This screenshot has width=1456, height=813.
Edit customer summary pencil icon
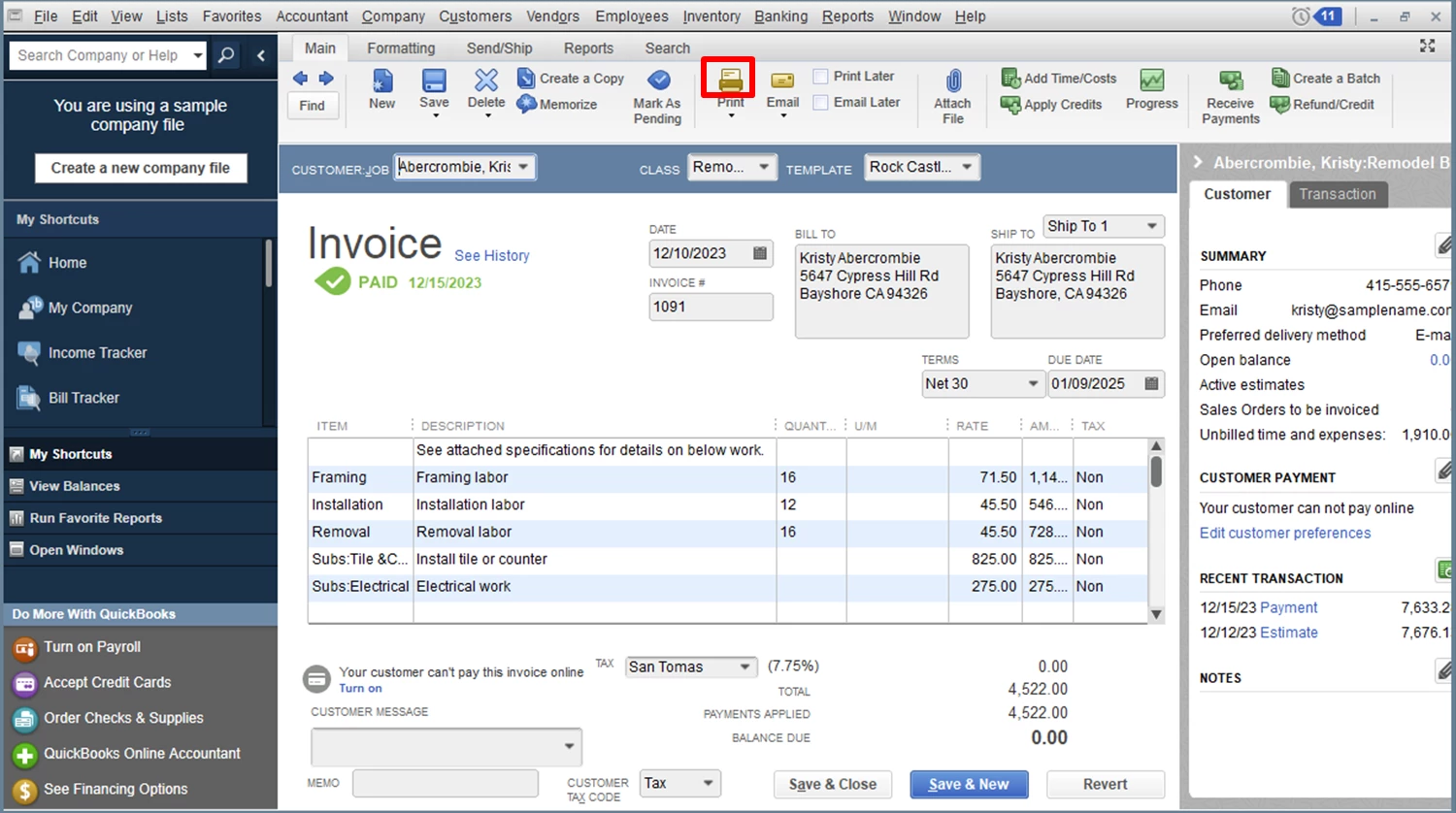[1443, 245]
